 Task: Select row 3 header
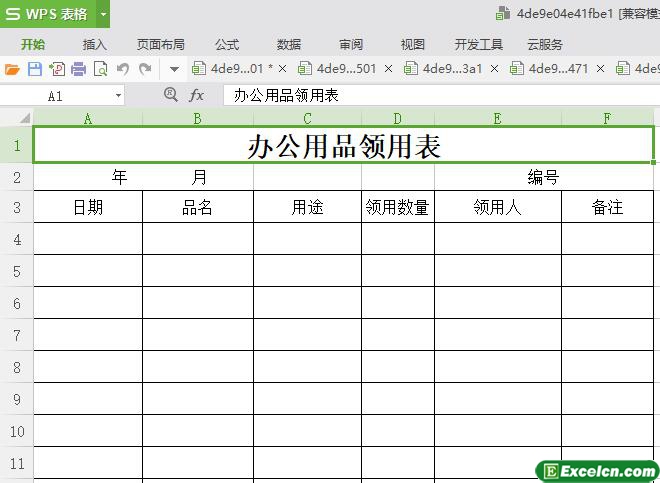[16, 207]
